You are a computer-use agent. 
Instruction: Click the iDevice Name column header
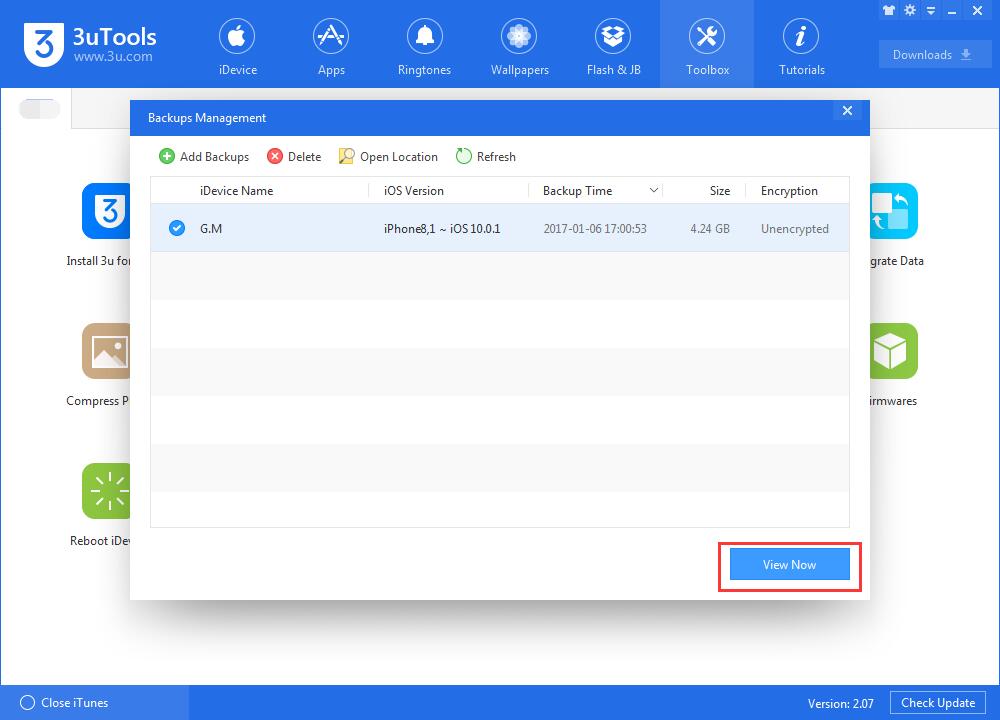(x=236, y=191)
